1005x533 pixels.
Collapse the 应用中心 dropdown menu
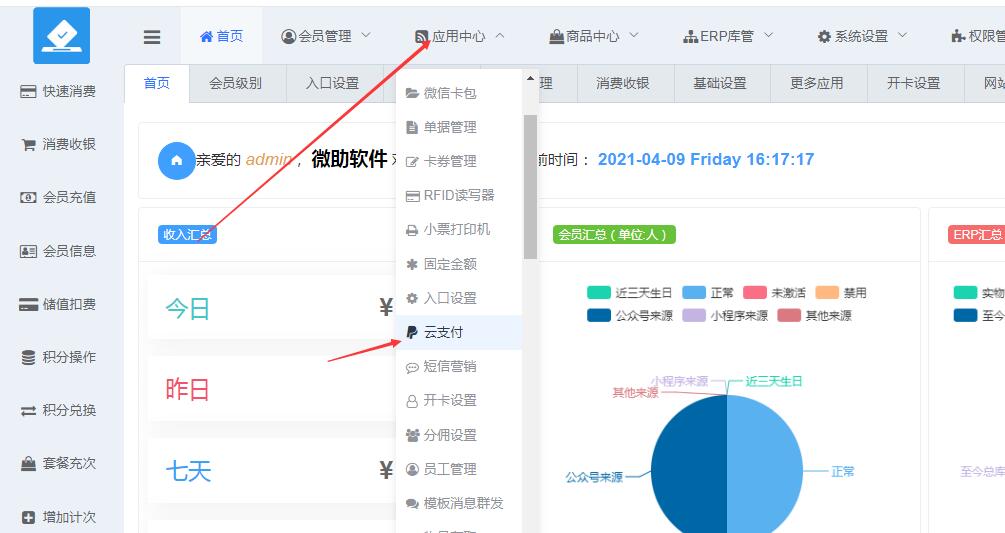[460, 36]
